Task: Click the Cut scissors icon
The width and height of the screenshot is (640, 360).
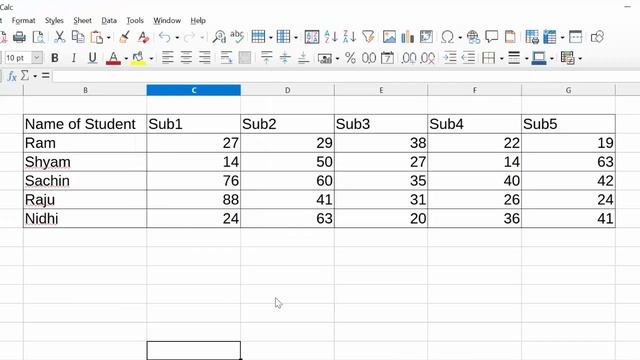Action: pyautogui.click(x=60, y=37)
